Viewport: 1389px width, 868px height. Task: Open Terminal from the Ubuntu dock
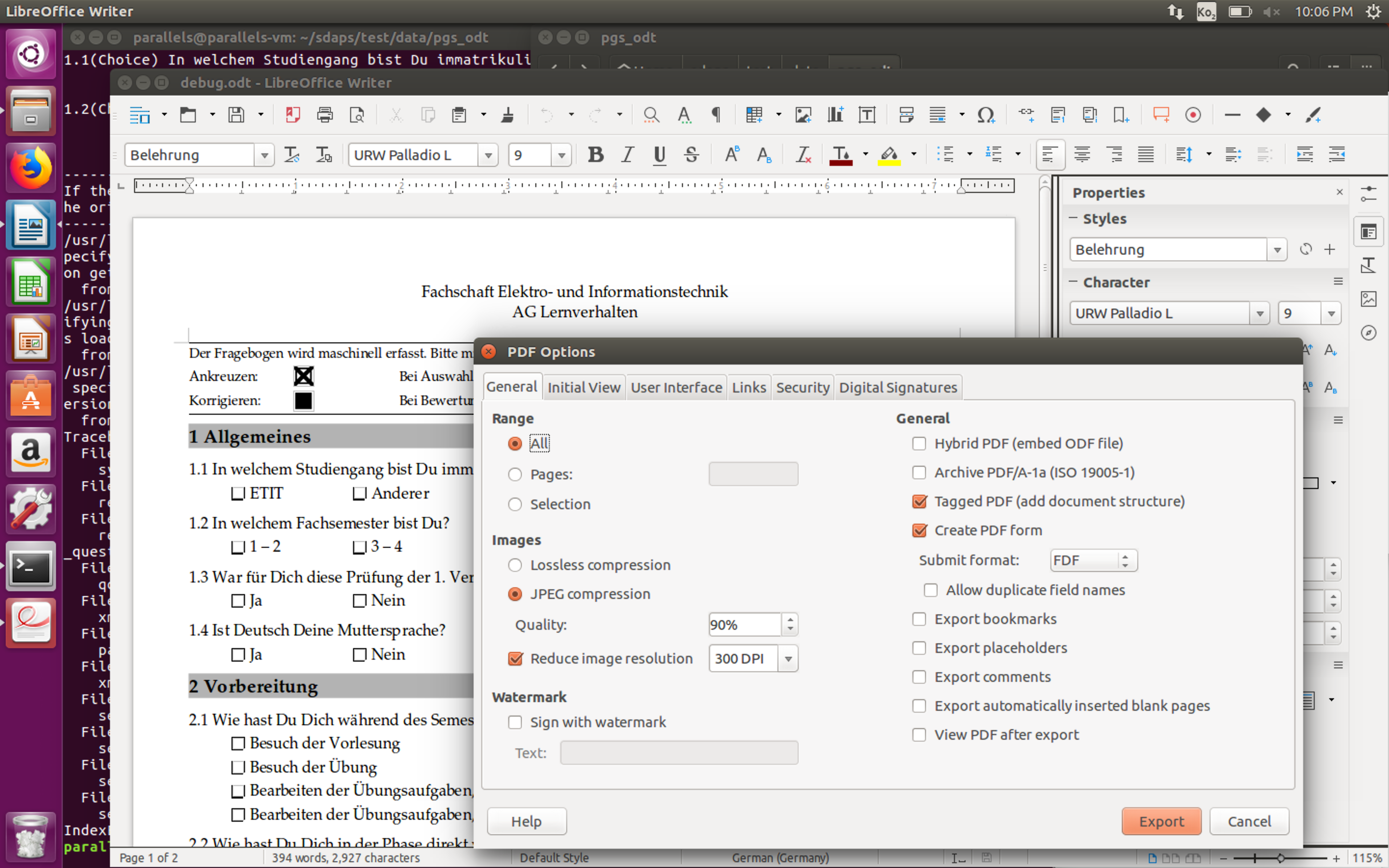pyautogui.click(x=30, y=566)
